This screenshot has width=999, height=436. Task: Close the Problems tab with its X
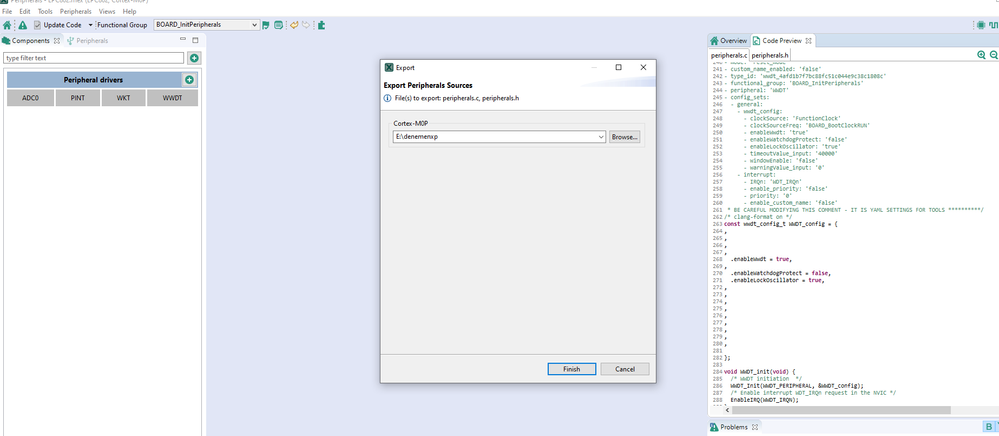point(756,427)
